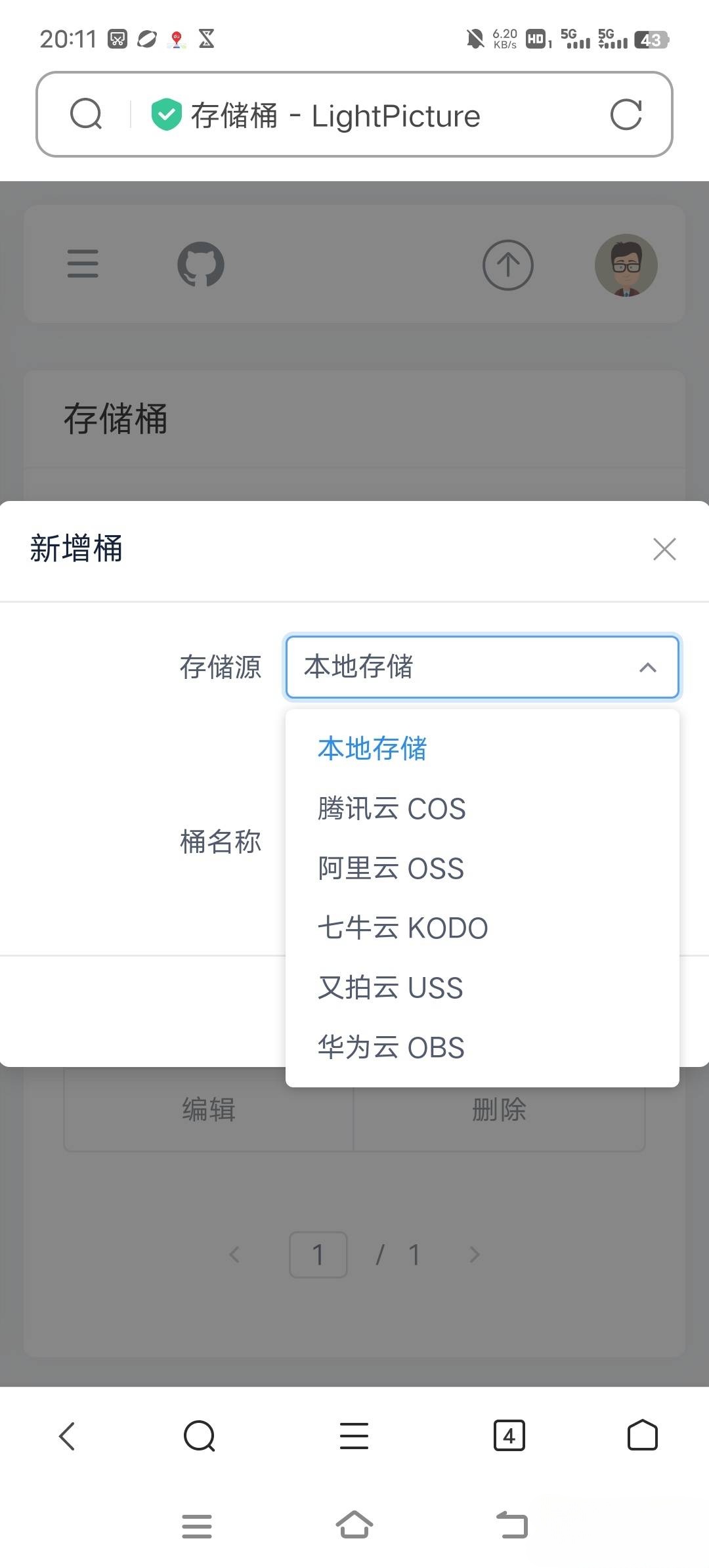Tap the search icon in address bar

[x=86, y=114]
